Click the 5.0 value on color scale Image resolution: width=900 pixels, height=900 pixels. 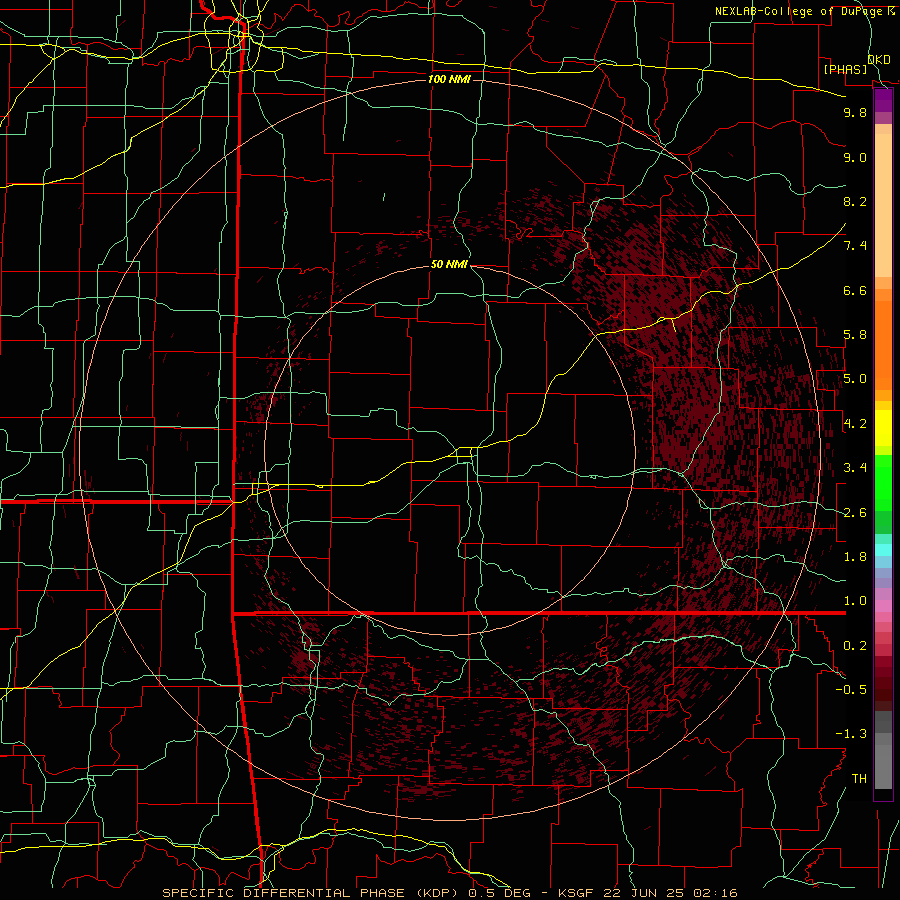(855, 379)
